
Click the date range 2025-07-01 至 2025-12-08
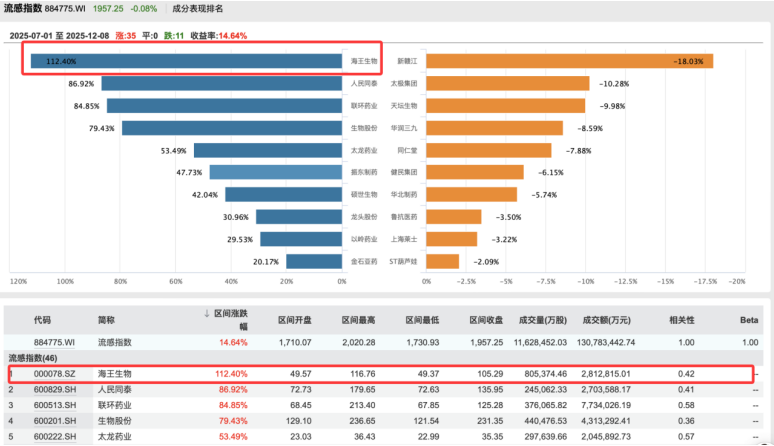67,35
